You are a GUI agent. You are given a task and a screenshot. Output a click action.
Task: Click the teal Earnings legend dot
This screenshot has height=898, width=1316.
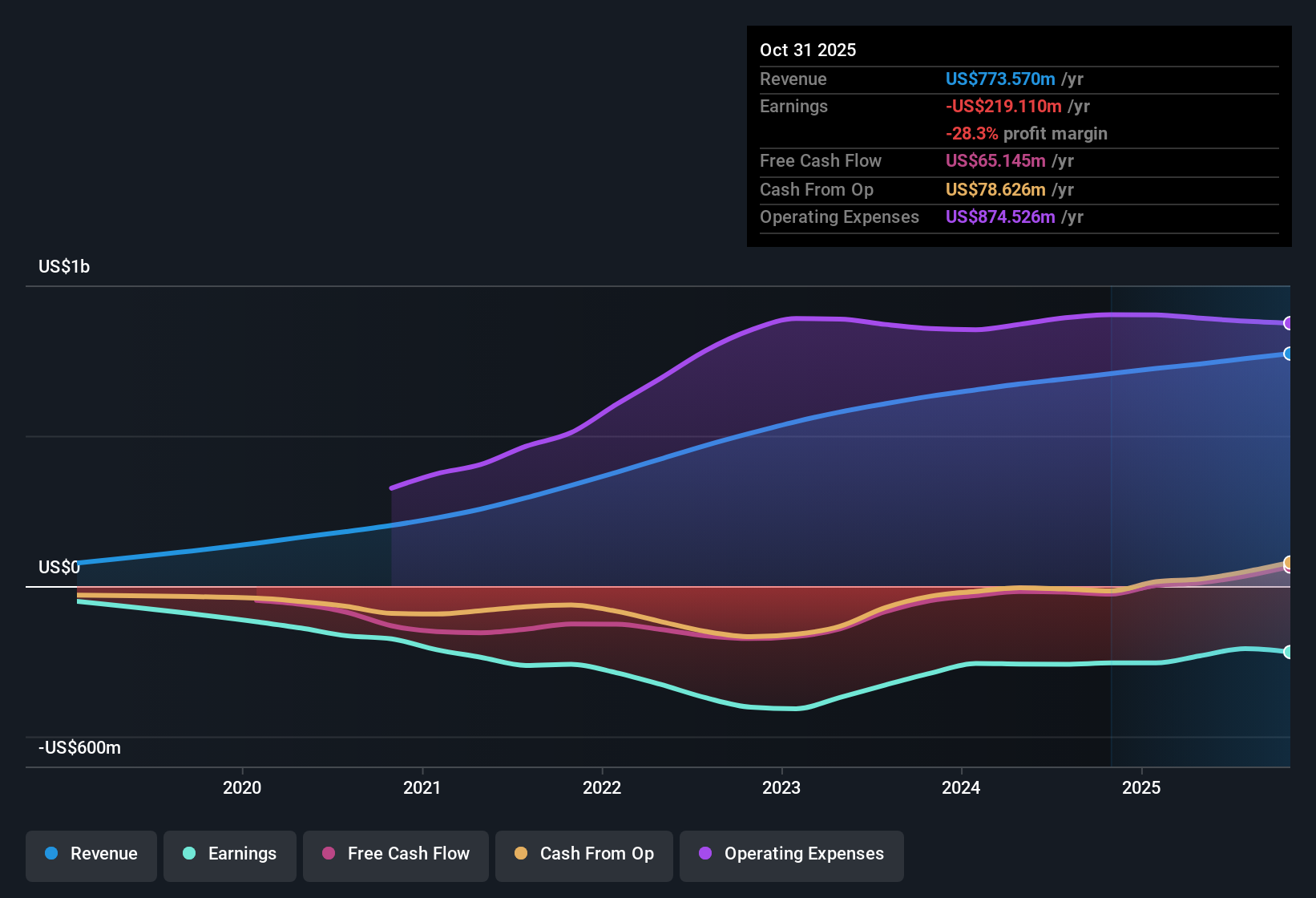coord(189,854)
